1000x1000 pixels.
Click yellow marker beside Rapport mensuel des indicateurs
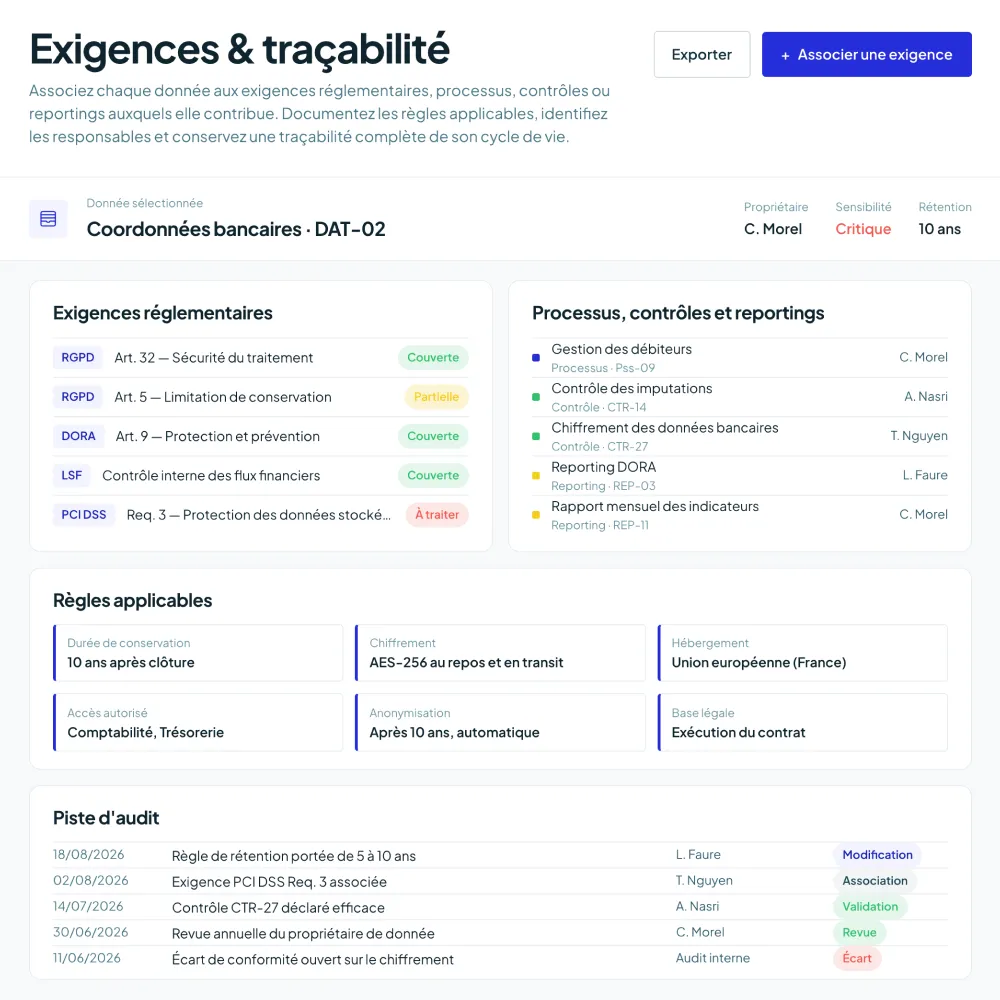tap(536, 515)
